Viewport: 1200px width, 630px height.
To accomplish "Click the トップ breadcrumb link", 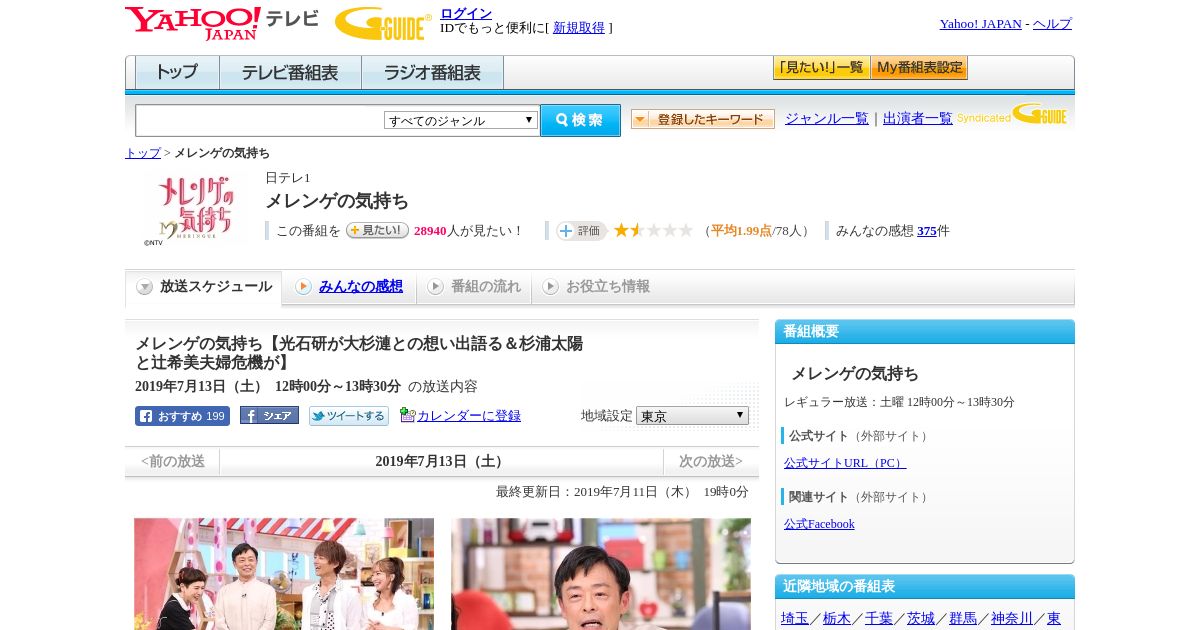I will point(143,153).
